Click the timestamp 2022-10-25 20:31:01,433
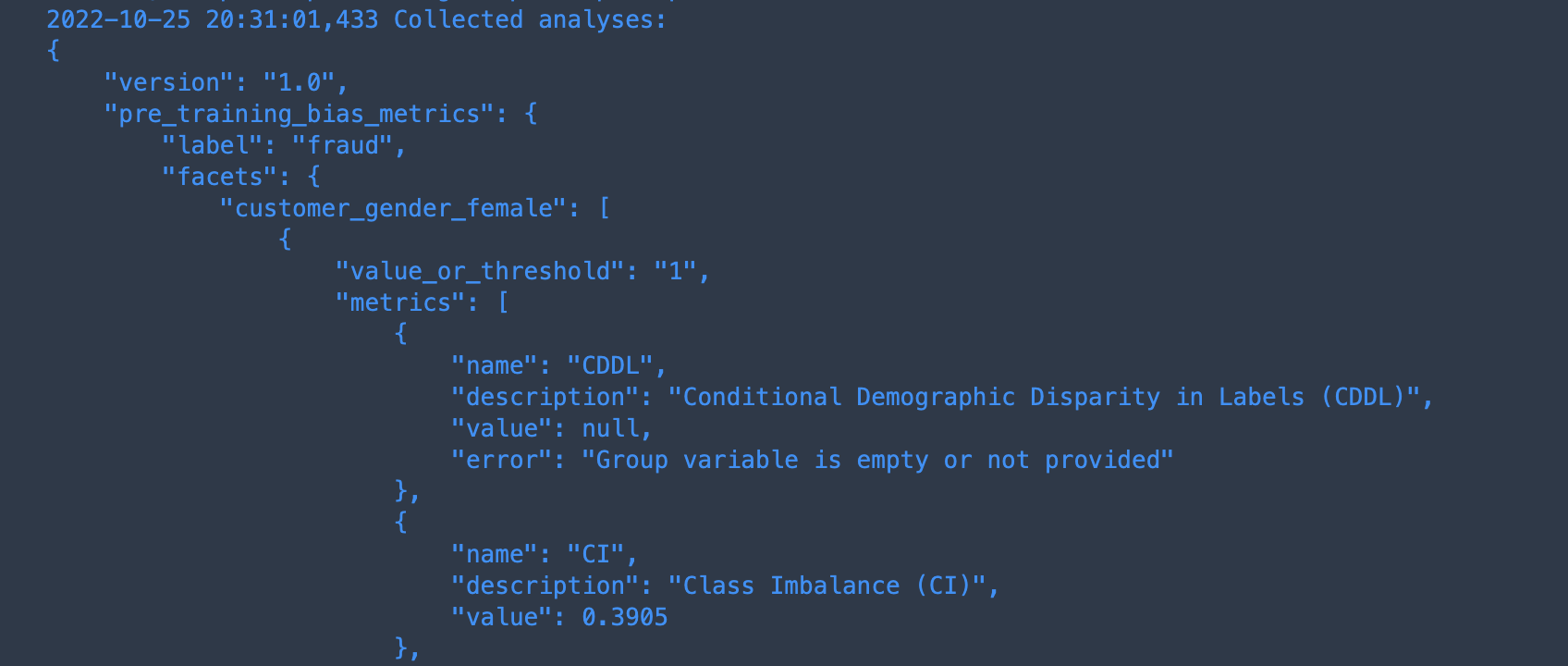The width and height of the screenshot is (1568, 666). point(213,19)
